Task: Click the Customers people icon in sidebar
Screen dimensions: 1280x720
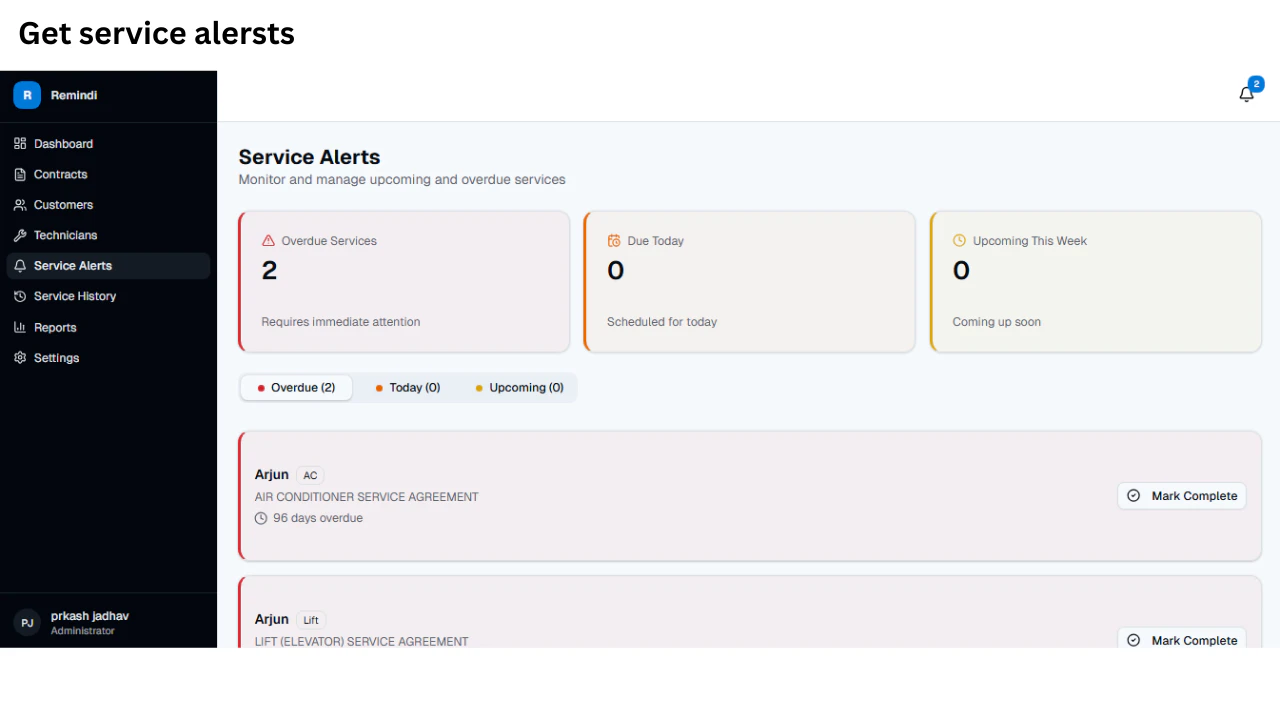Action: tap(20, 205)
